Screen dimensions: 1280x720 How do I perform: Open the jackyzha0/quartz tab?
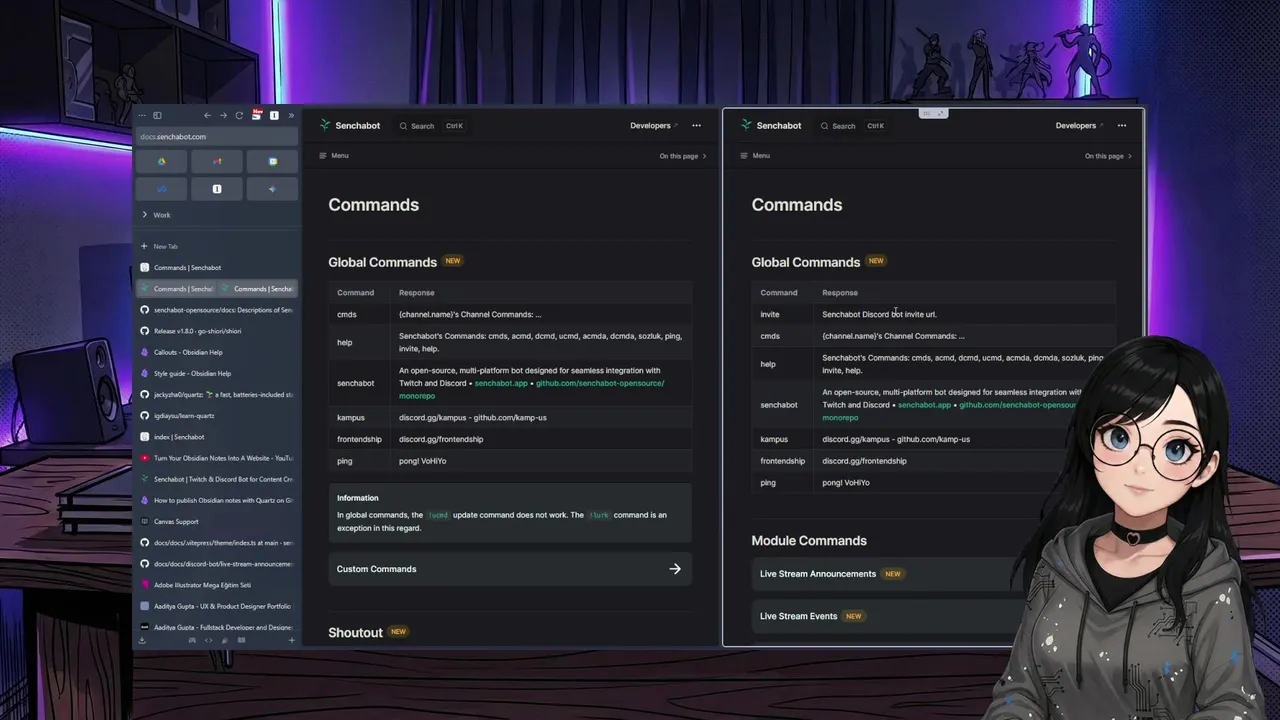(217, 394)
